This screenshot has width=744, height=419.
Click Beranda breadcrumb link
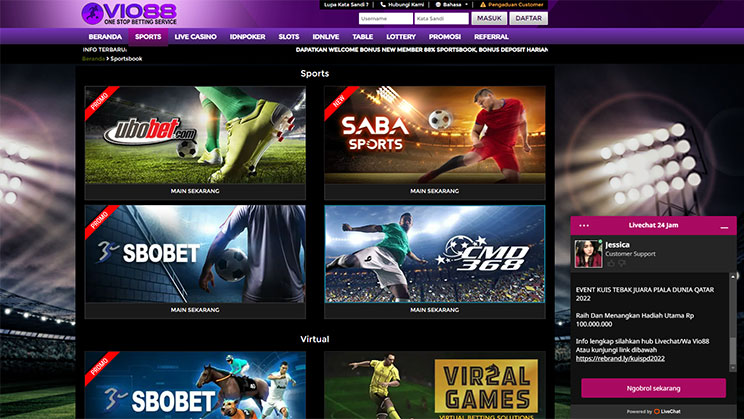click(x=93, y=59)
